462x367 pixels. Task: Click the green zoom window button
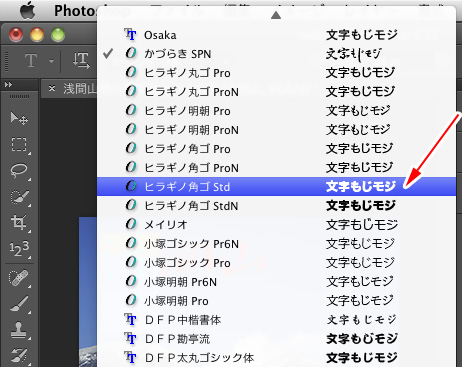pyautogui.click(x=58, y=35)
